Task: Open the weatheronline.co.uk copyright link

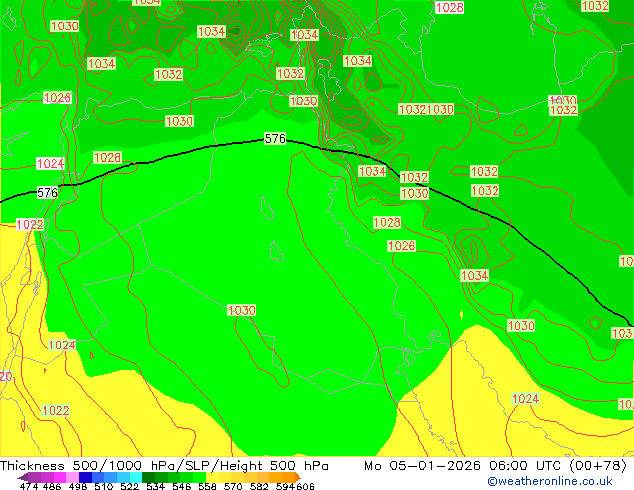Action: tap(550, 481)
